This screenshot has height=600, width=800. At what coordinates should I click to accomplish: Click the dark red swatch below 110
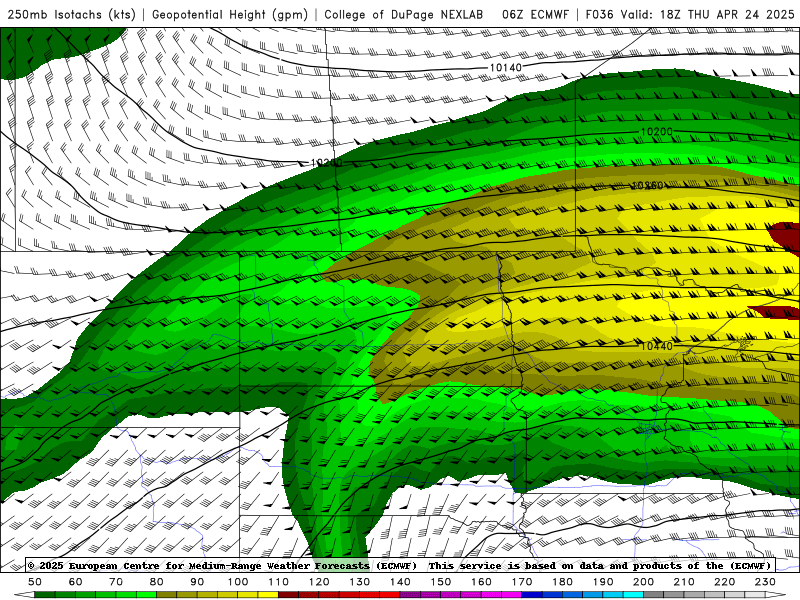289,595
